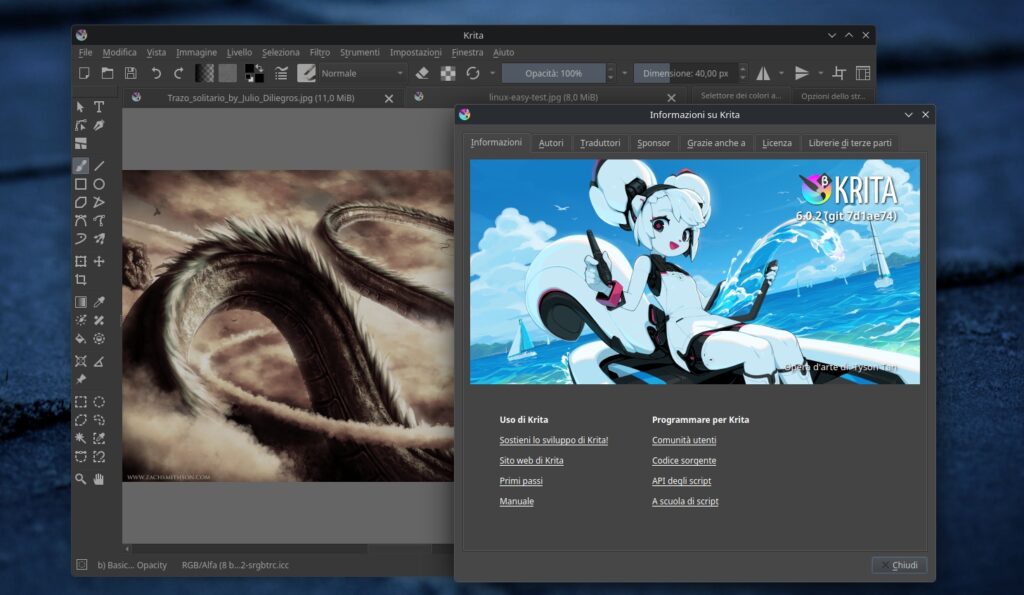Toggle vertical mirror tool

(x=801, y=73)
